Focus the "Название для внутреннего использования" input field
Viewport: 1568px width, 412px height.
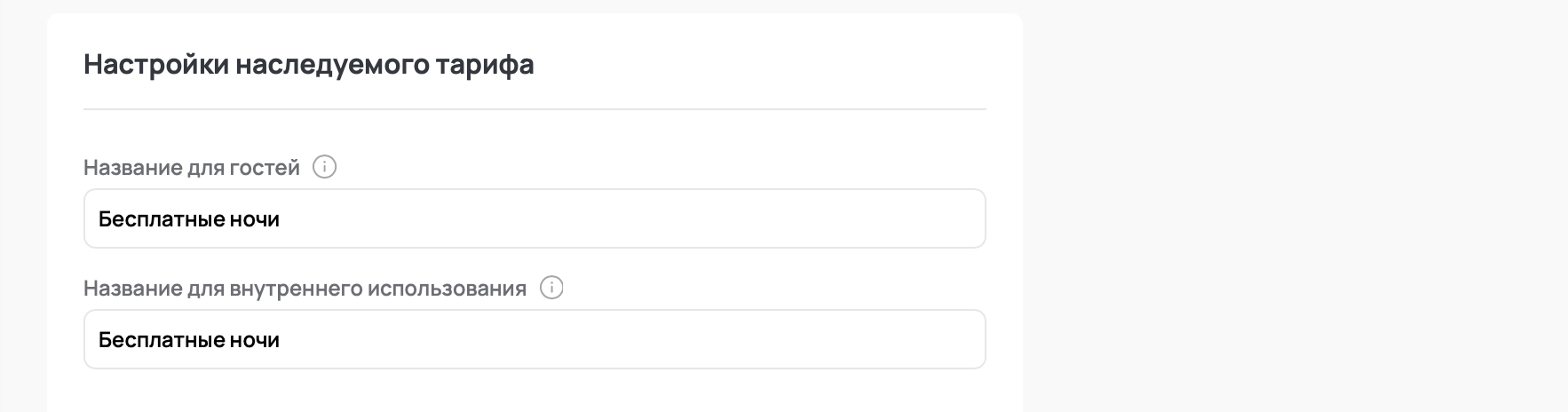(x=535, y=339)
